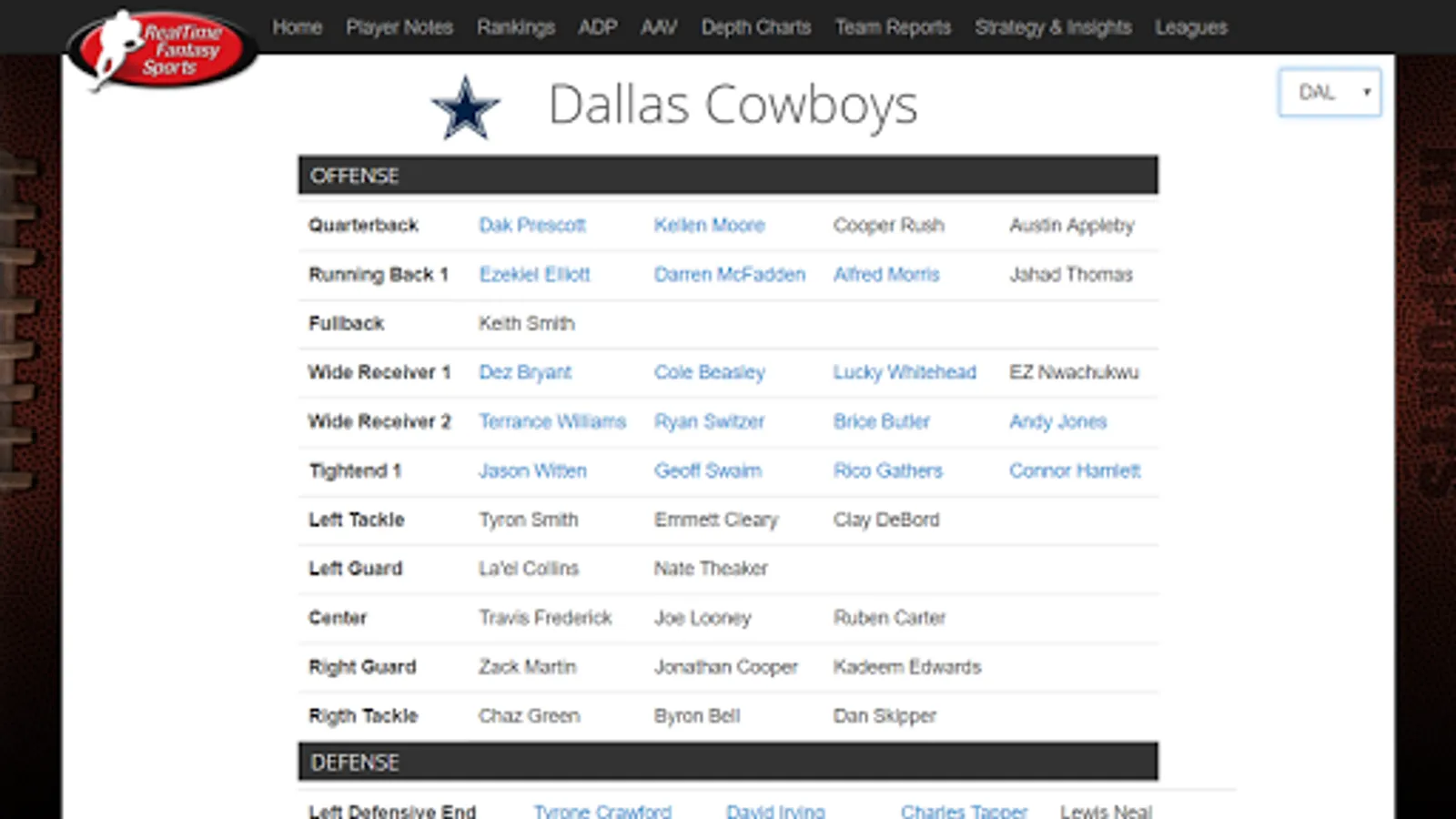Open Strategy & Insights in the navbar
Viewport: 1456px width, 819px height.
click(1054, 27)
